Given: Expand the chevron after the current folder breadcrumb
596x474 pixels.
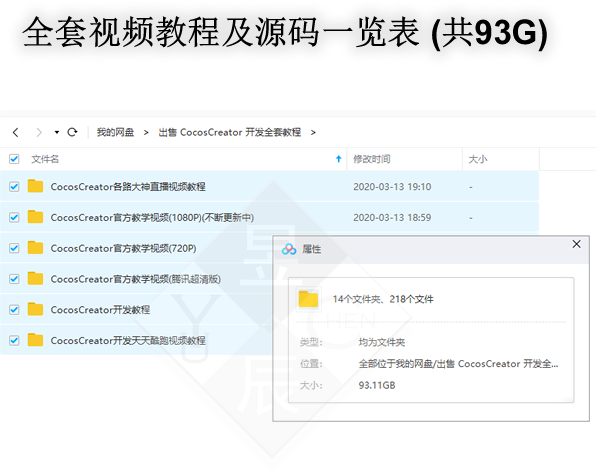Looking at the screenshot, I should (313, 132).
